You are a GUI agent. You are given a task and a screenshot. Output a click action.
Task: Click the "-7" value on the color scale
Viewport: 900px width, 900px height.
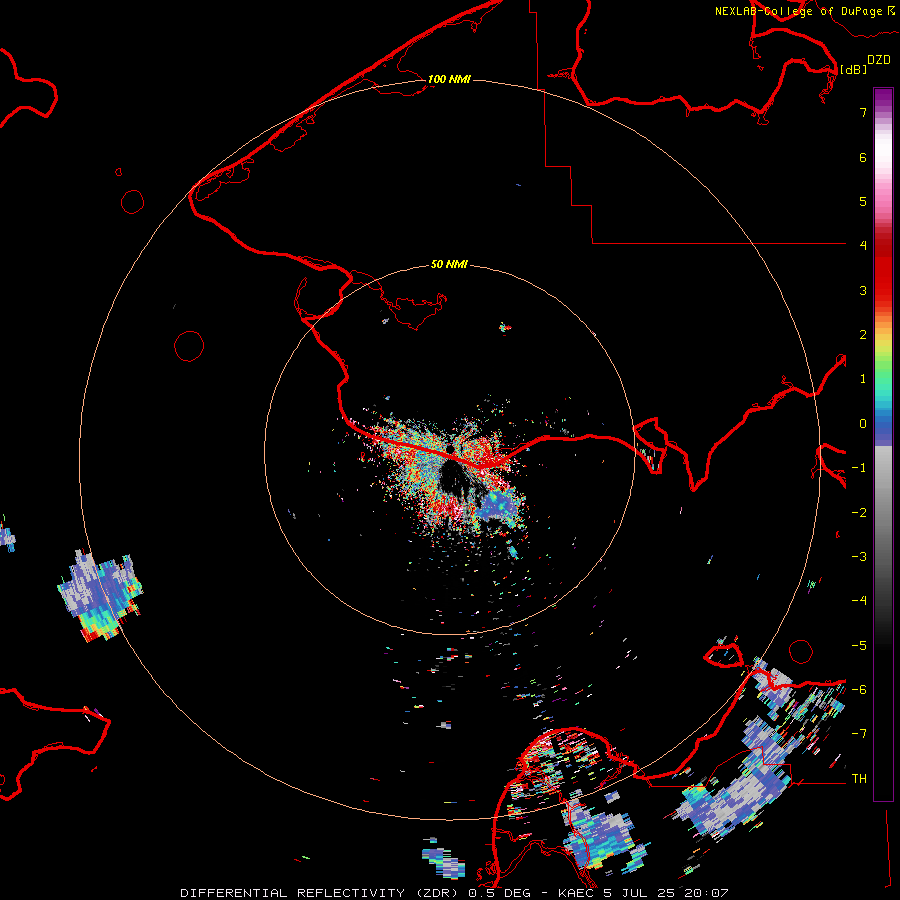859,734
